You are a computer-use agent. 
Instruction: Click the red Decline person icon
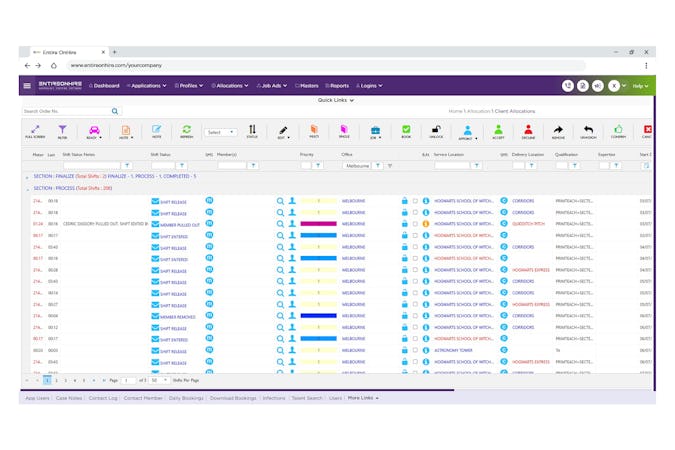[x=528, y=131]
